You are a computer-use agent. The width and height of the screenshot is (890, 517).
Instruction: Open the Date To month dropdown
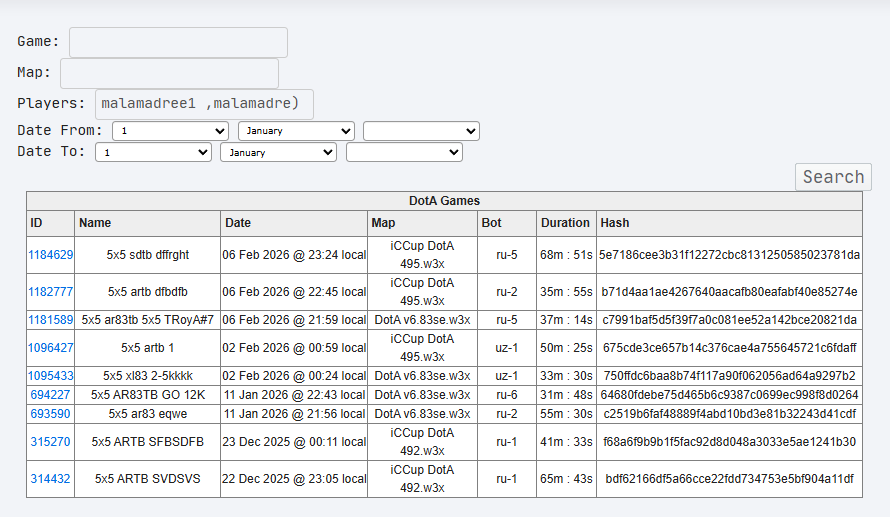[x=278, y=153]
